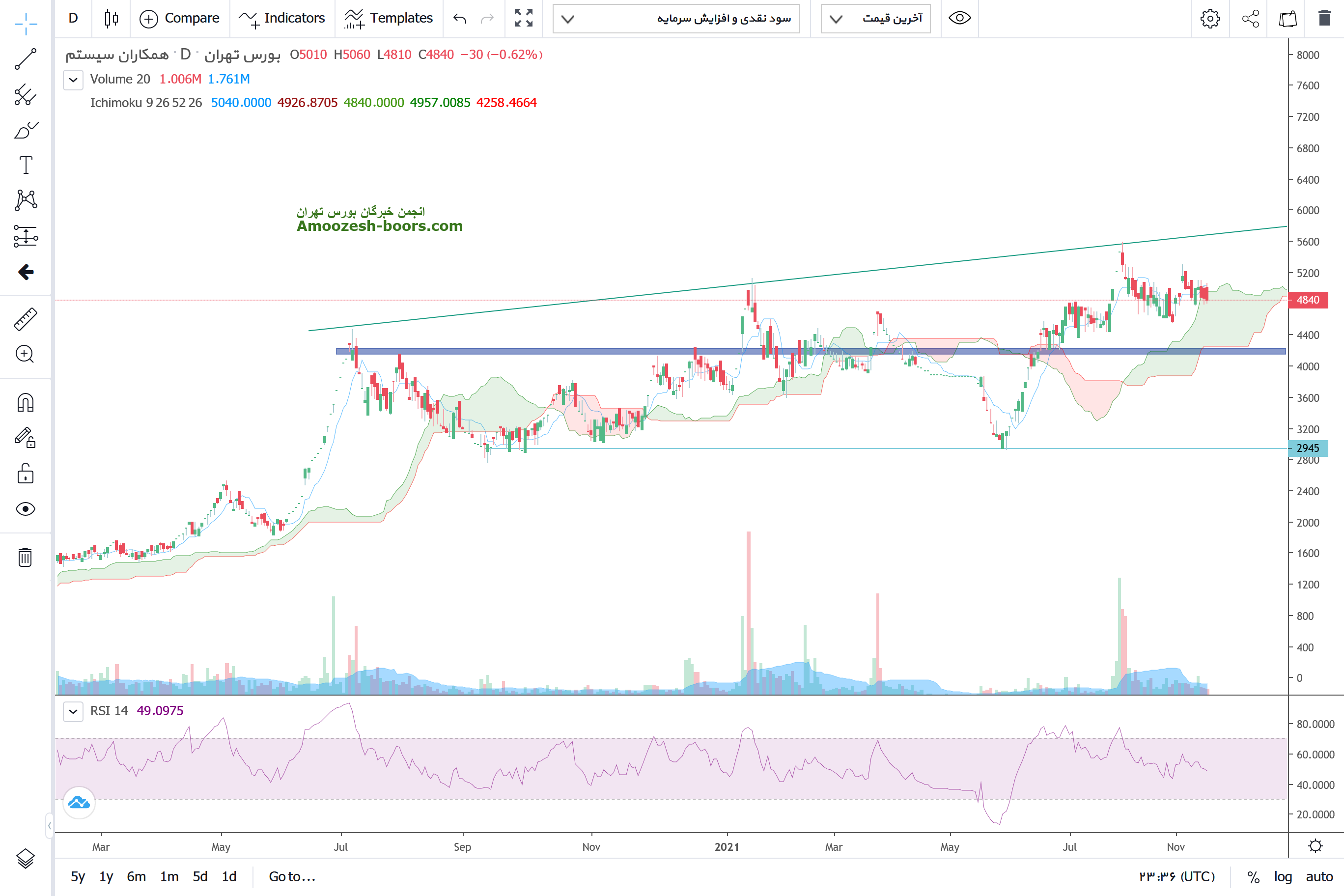Select the brush drawing tool
The height and width of the screenshot is (896, 1344).
(25, 130)
